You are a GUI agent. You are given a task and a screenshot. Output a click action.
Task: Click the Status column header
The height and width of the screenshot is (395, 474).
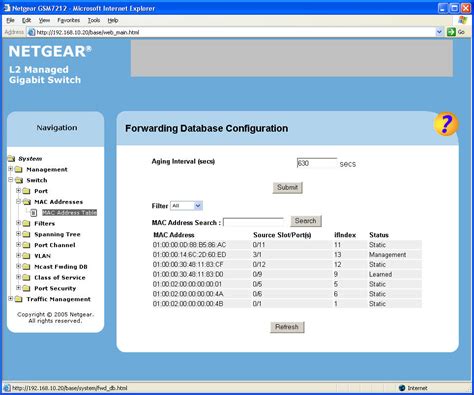(x=379, y=235)
